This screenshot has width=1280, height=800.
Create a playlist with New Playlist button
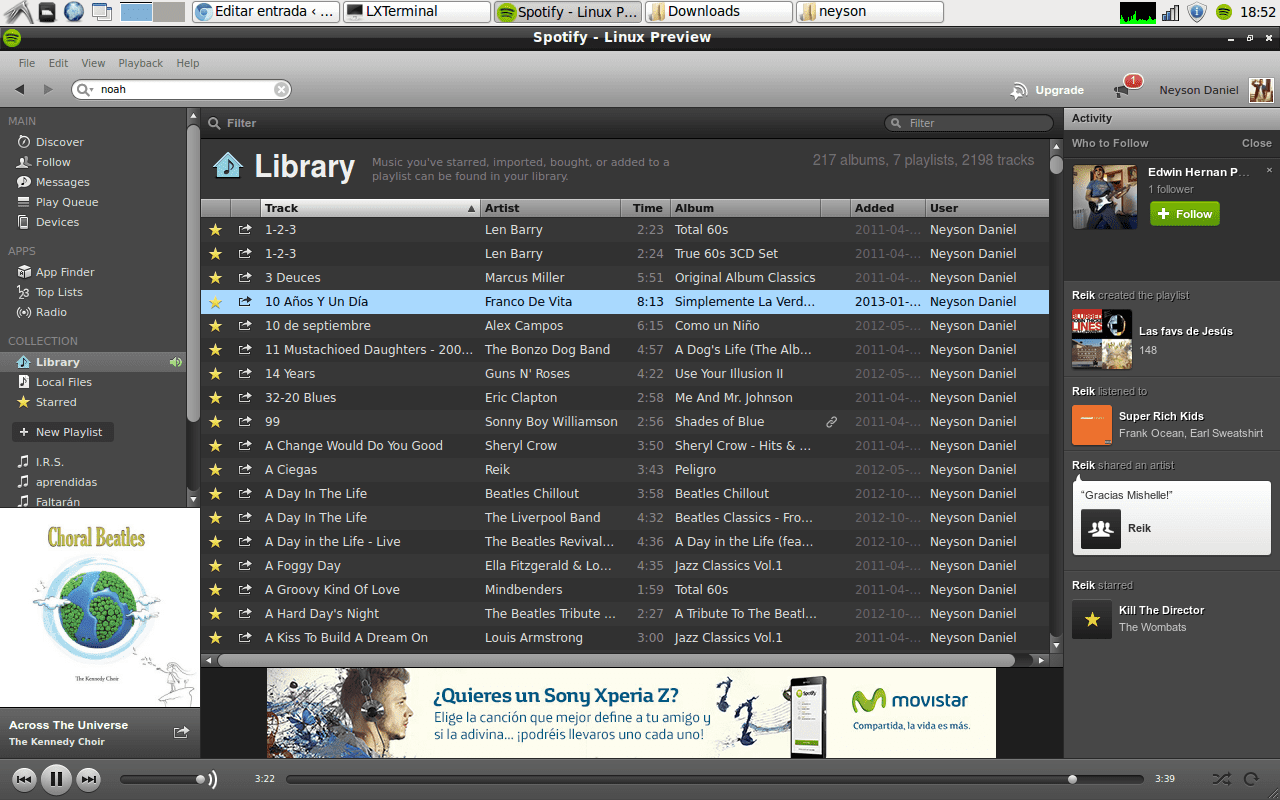62,432
